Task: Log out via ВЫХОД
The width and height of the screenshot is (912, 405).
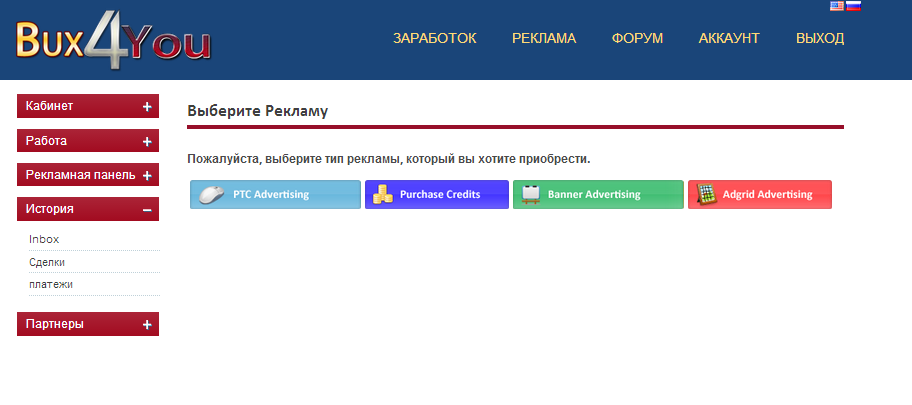Action: [820, 38]
